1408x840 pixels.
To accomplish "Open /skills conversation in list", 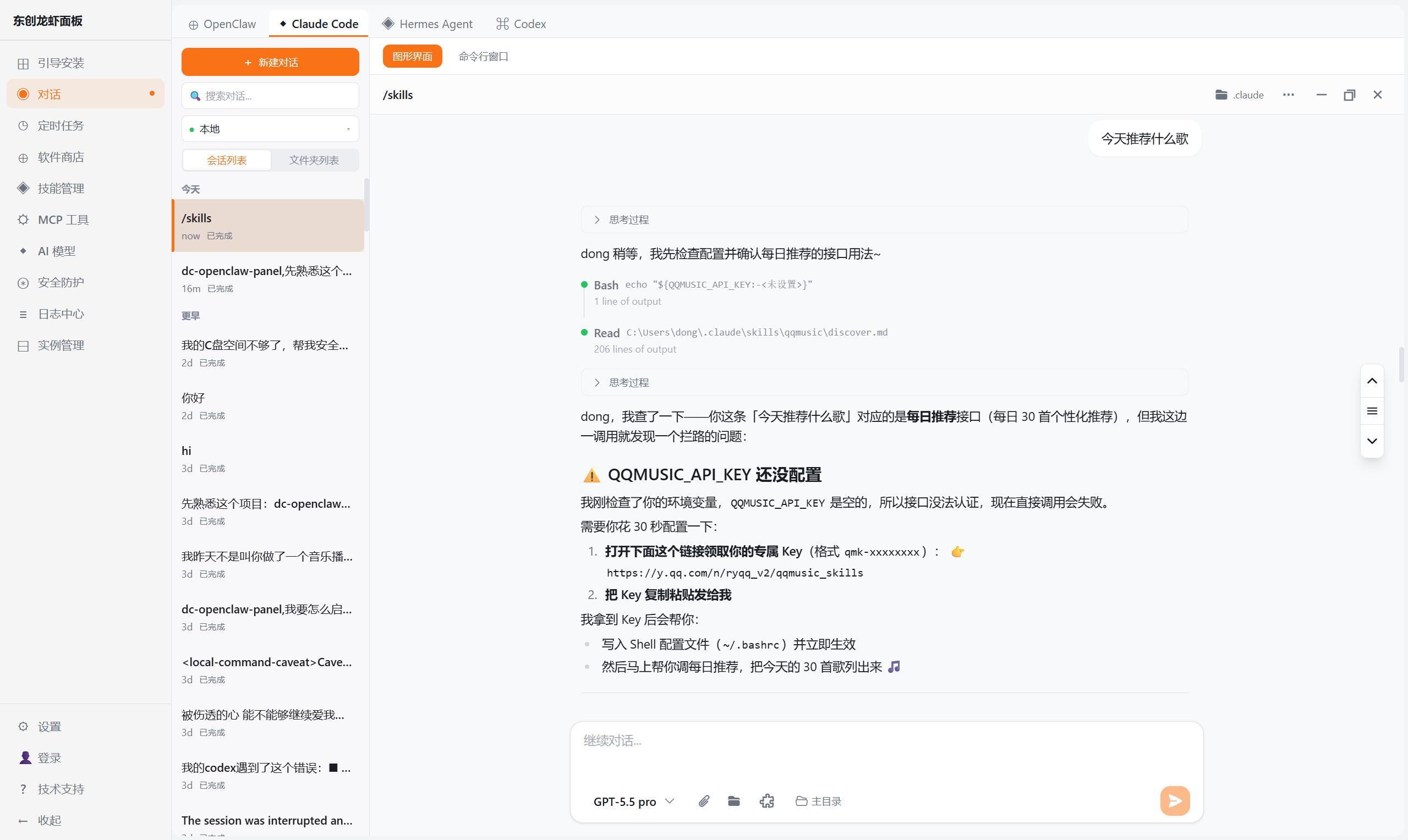I will [x=269, y=226].
